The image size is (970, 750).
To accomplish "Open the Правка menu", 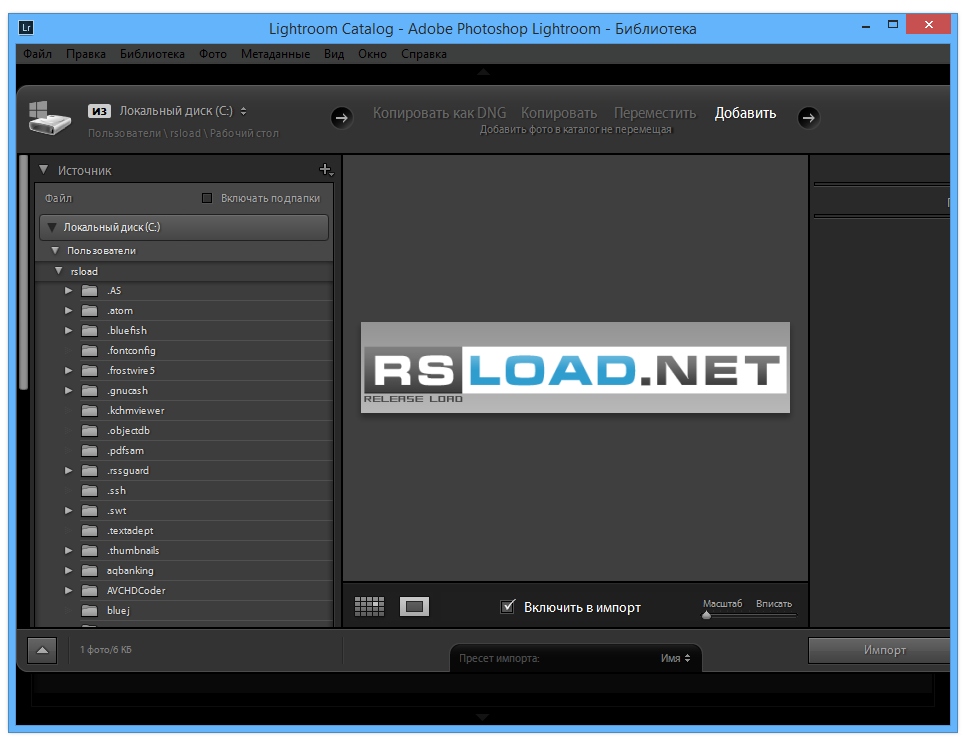I will (85, 54).
